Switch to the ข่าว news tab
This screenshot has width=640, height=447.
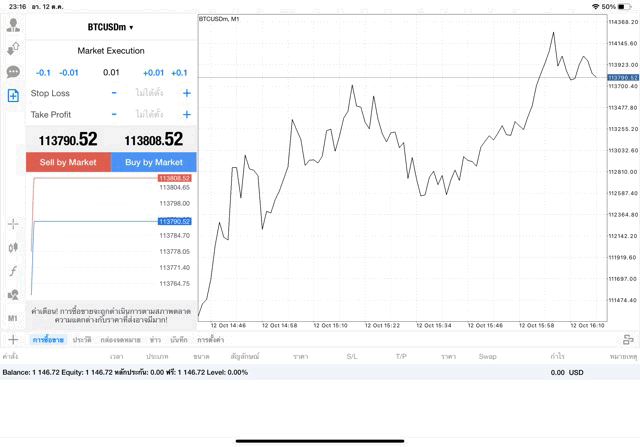coord(155,340)
